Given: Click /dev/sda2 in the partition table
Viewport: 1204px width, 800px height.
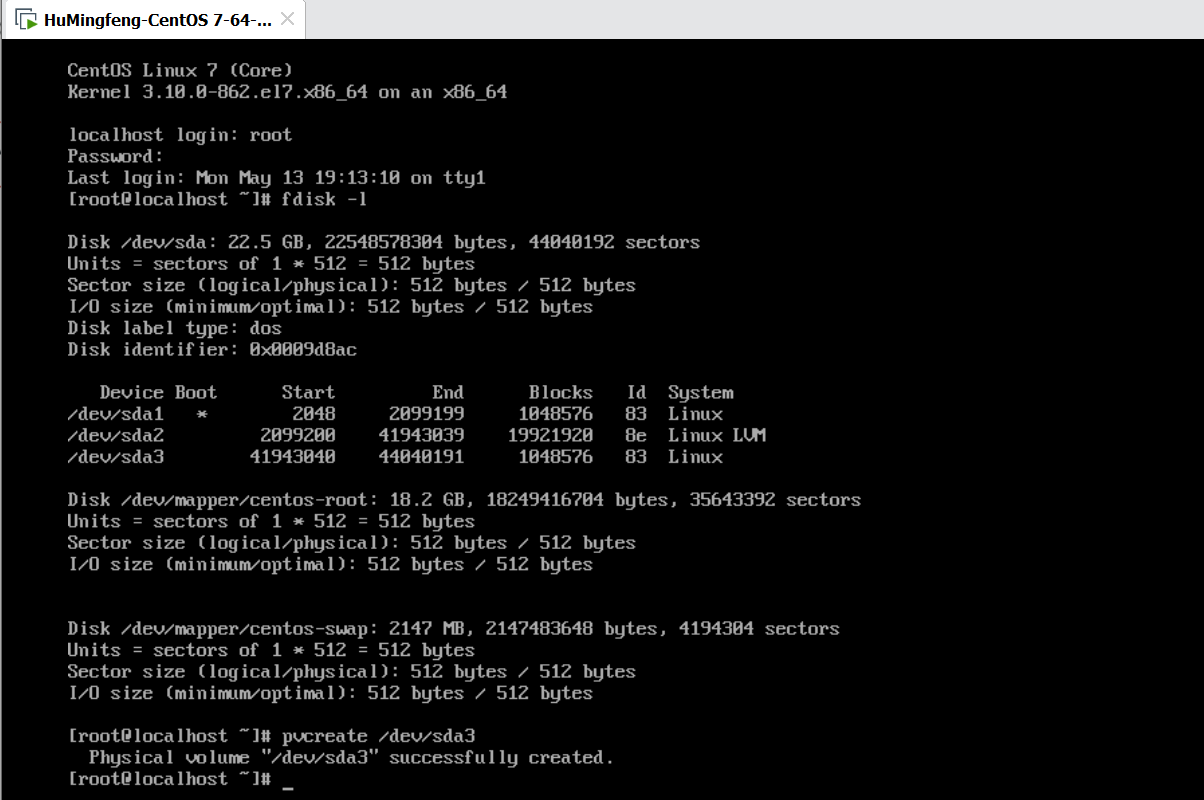Looking at the screenshot, I should 115,435.
